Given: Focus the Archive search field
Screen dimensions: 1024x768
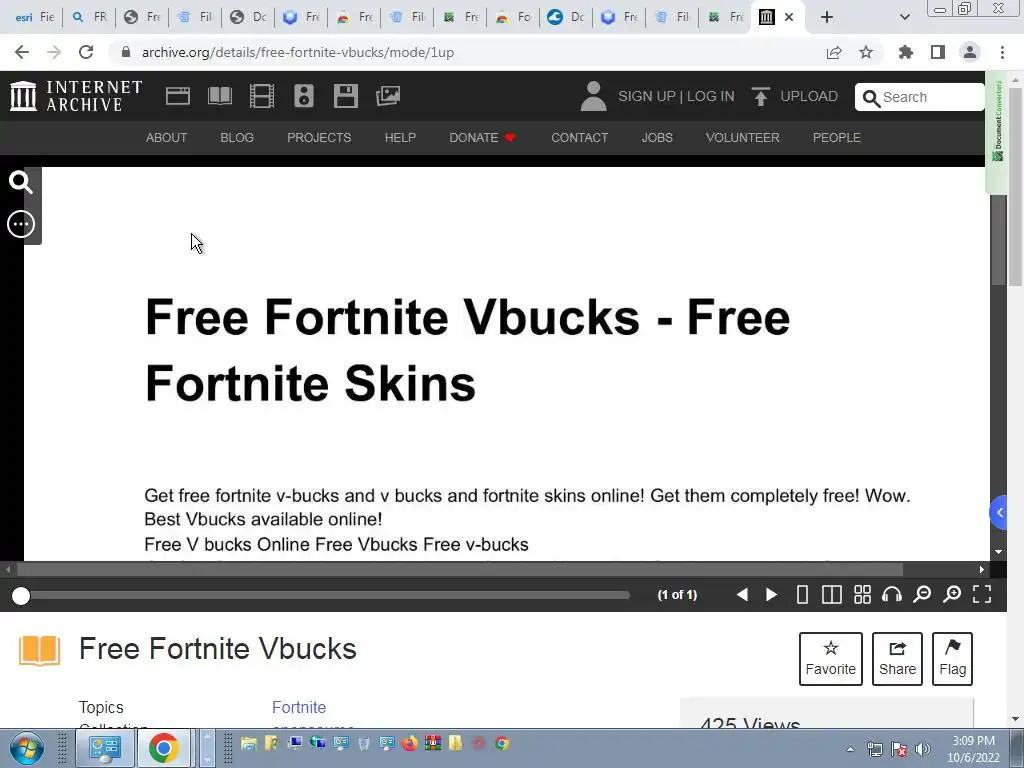Looking at the screenshot, I should (x=919, y=97).
